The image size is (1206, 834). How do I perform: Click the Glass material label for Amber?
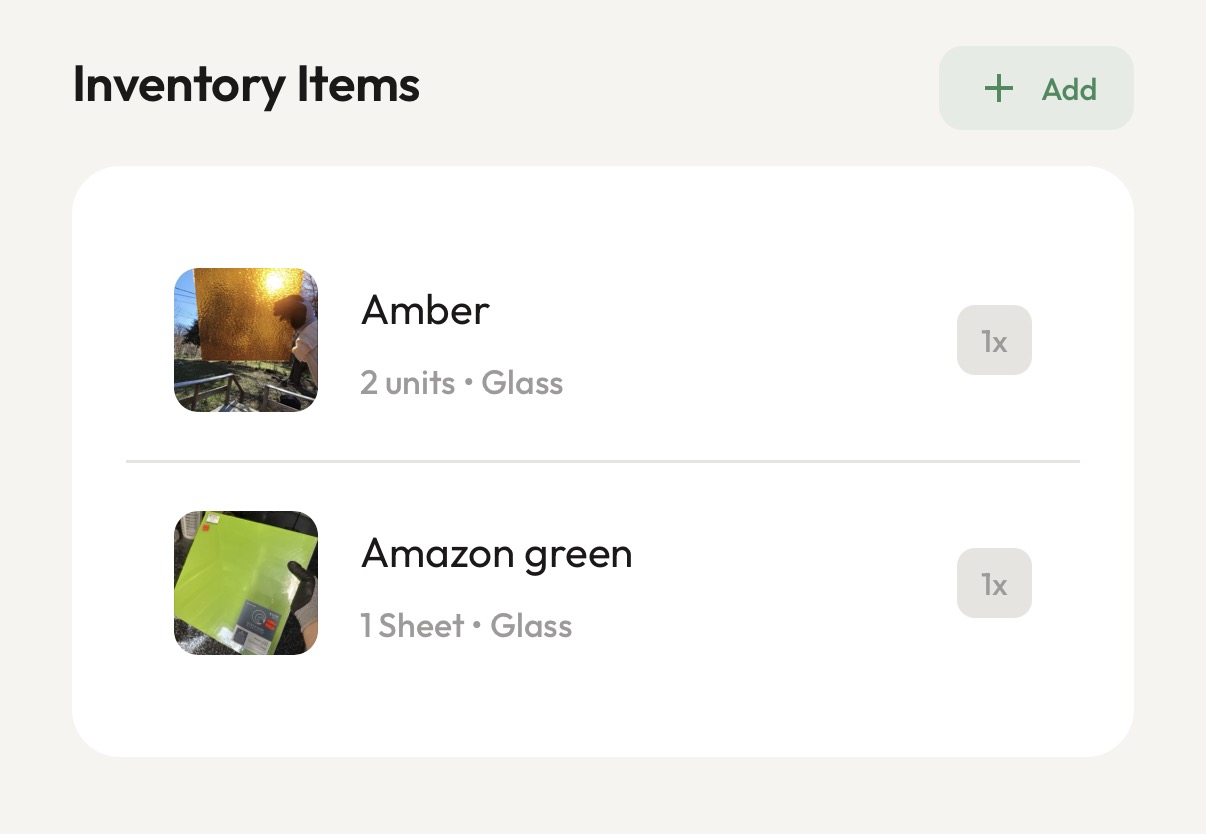coord(522,383)
